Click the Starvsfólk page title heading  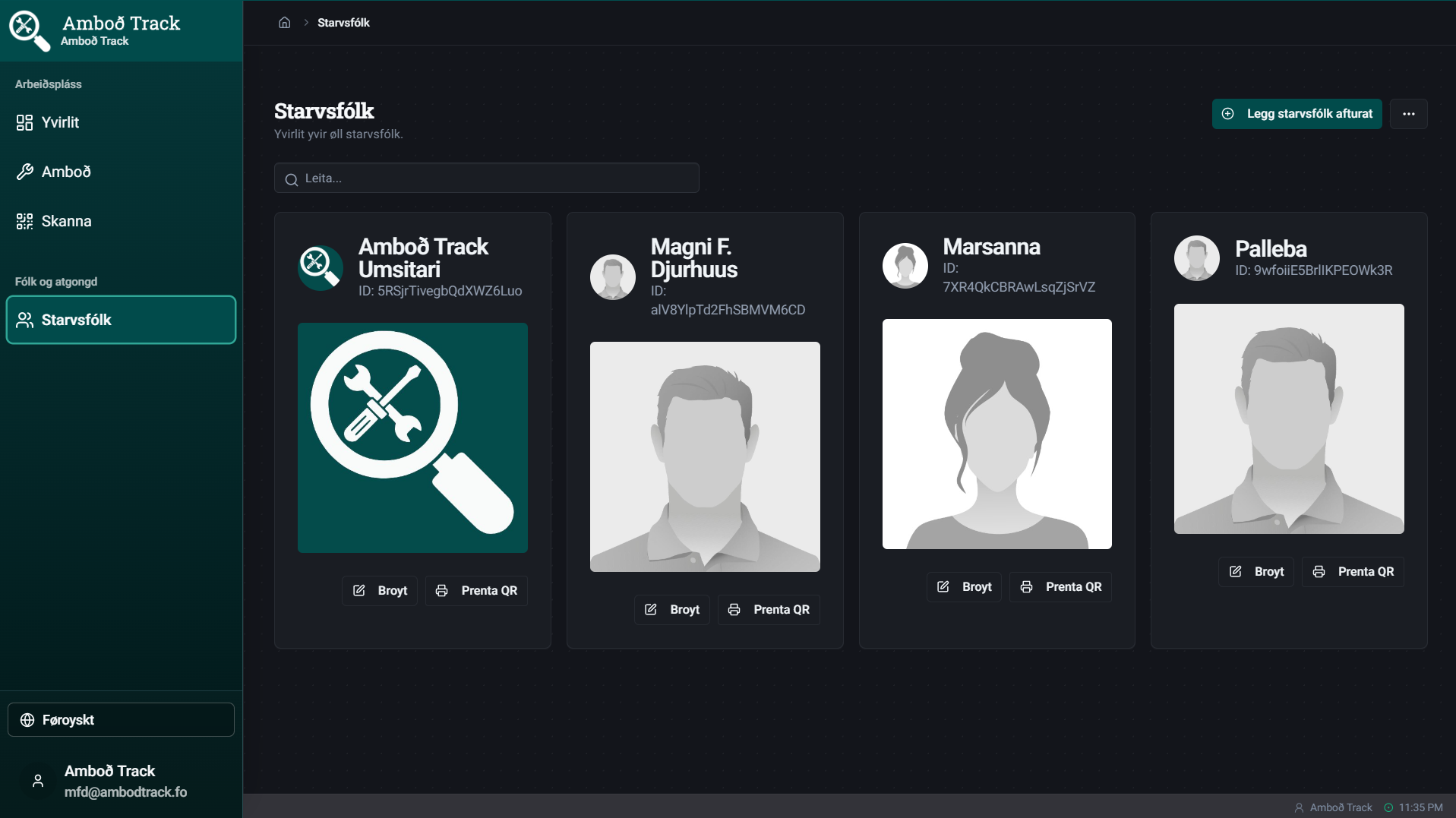324,111
